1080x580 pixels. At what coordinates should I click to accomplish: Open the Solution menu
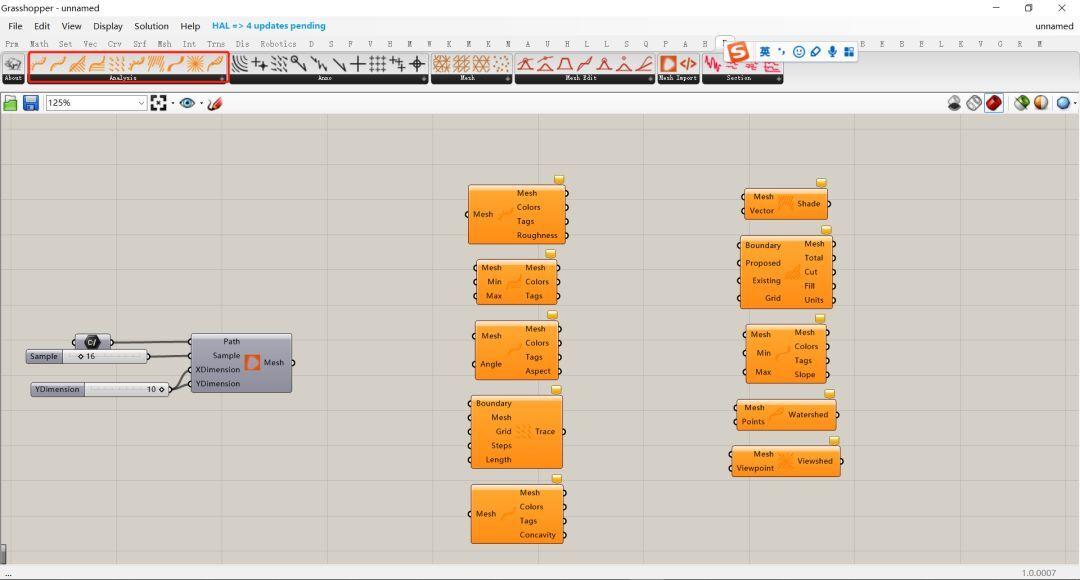click(x=152, y=26)
